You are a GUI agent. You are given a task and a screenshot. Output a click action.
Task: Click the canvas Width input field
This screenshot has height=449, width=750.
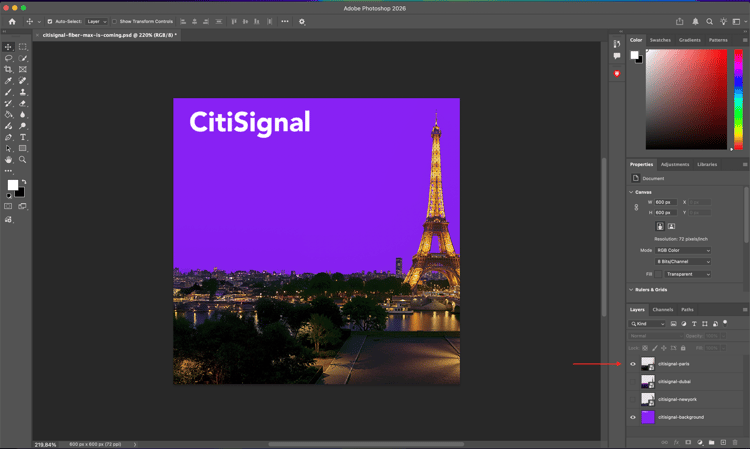tap(665, 202)
